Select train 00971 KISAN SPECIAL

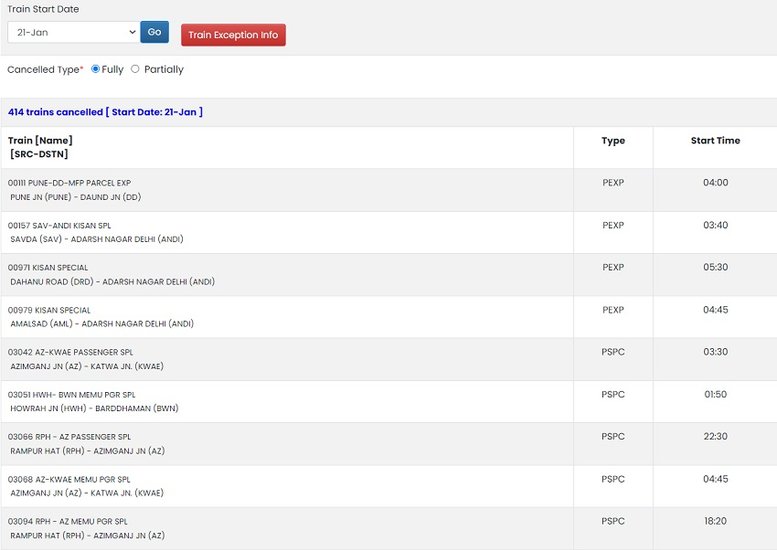click(48, 268)
